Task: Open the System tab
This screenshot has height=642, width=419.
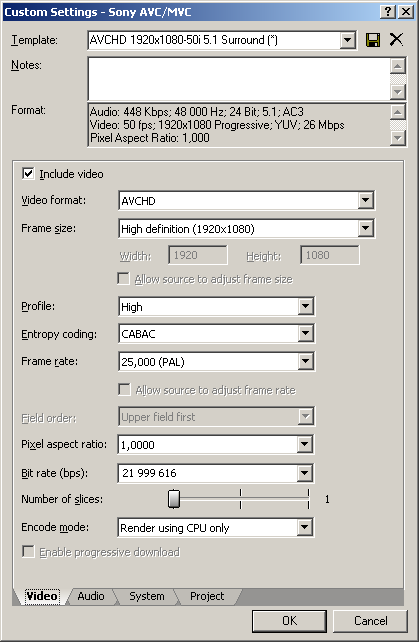Action: 147,596
